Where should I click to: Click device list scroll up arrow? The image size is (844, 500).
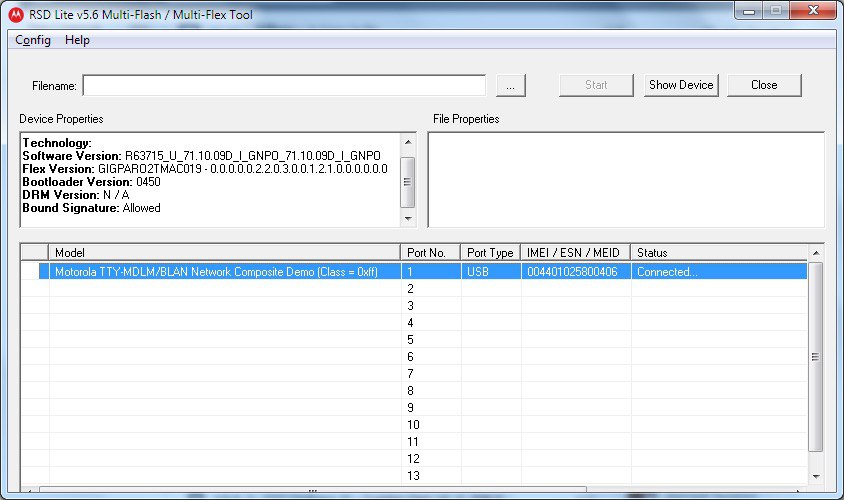point(816,253)
